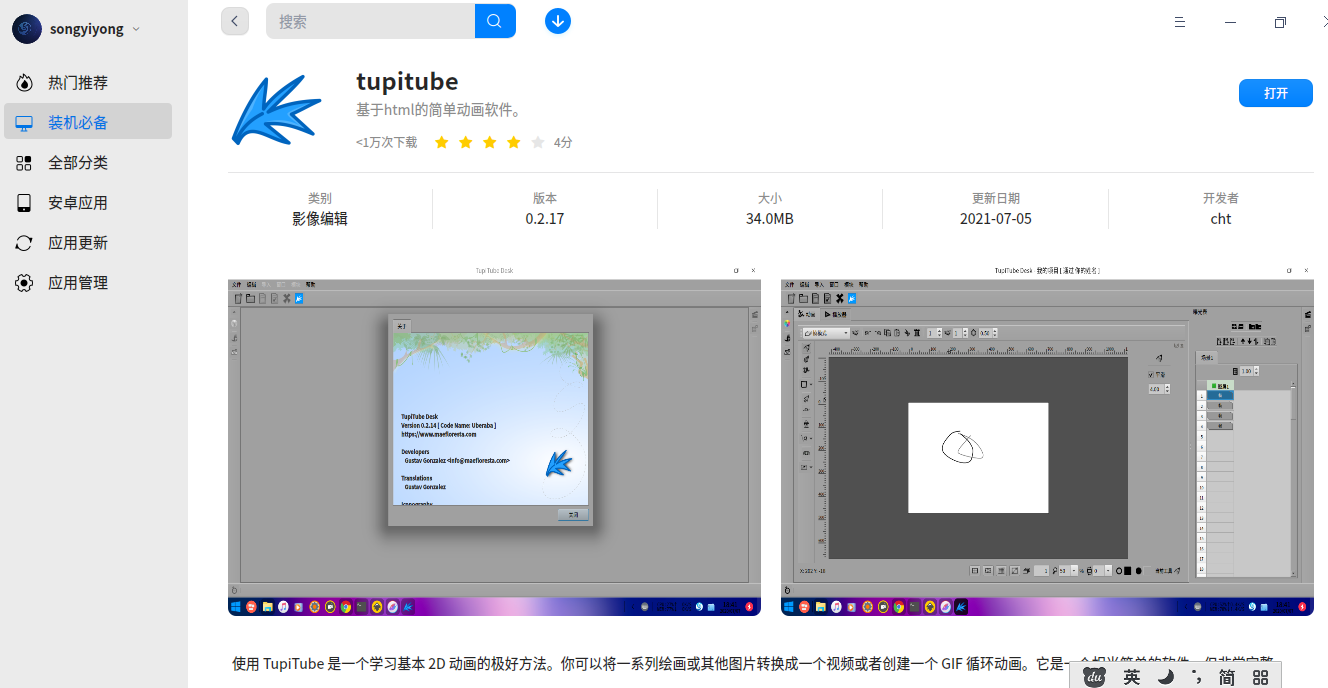Click the description 基于html的简单动画软件

click(441, 110)
